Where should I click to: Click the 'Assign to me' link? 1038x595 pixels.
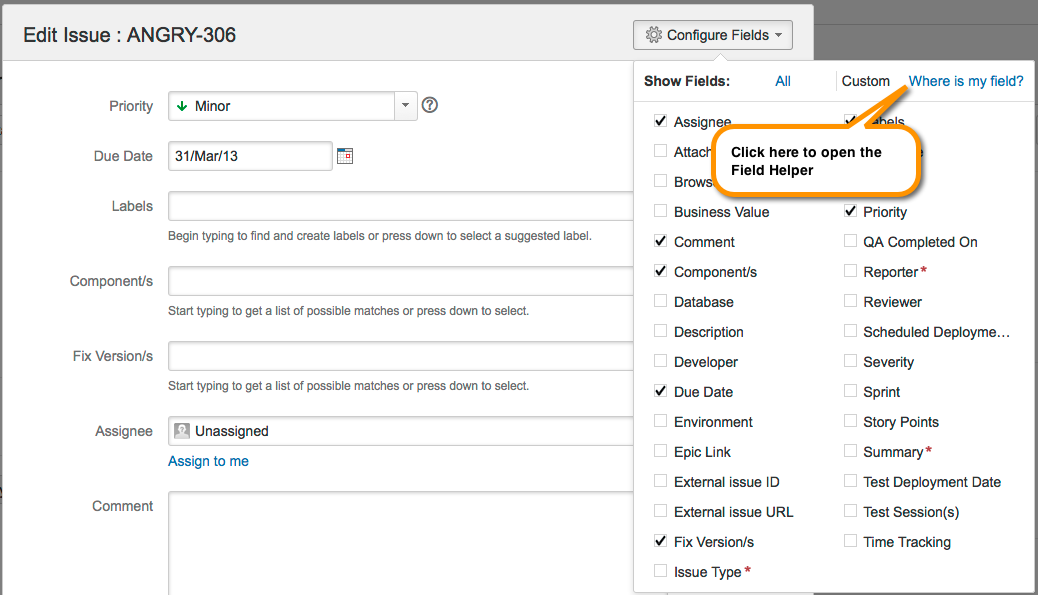pos(208,461)
